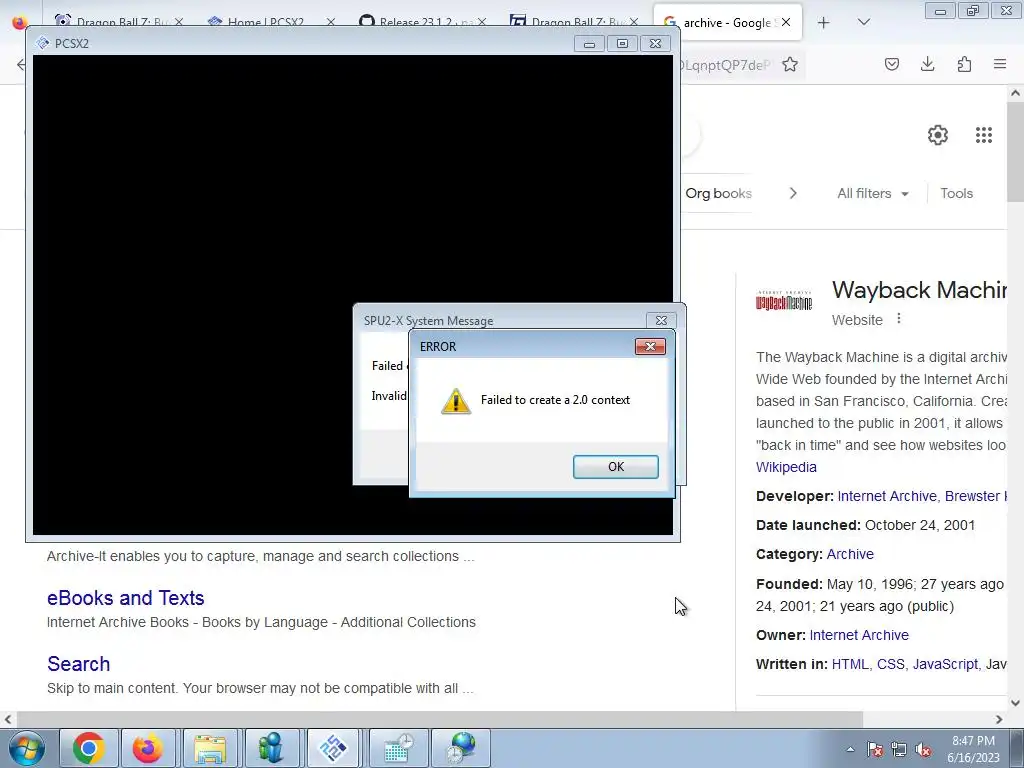Click the calendar-with-clock taskbar icon
This screenshot has height=768, width=1024.
coord(398,748)
